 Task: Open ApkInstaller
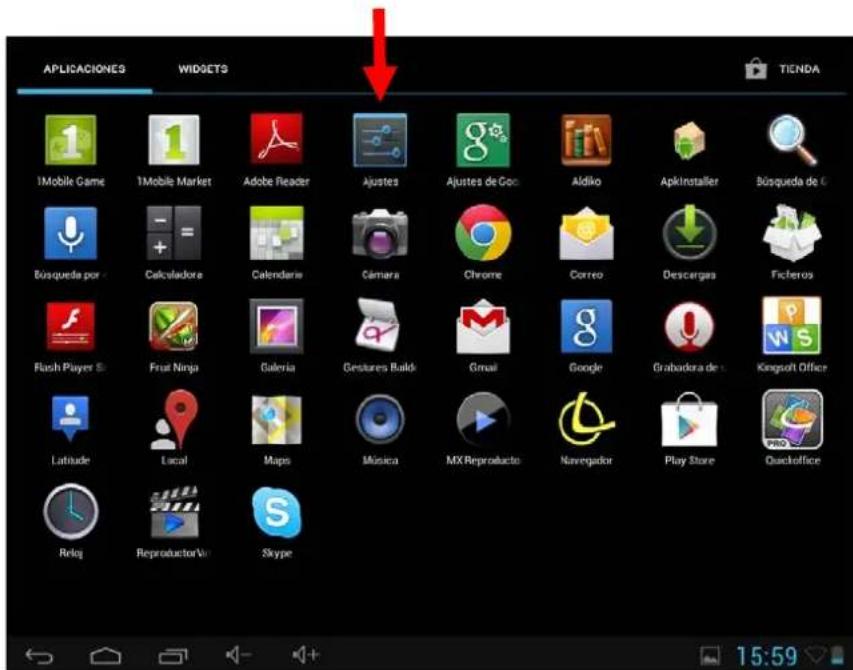click(x=689, y=140)
